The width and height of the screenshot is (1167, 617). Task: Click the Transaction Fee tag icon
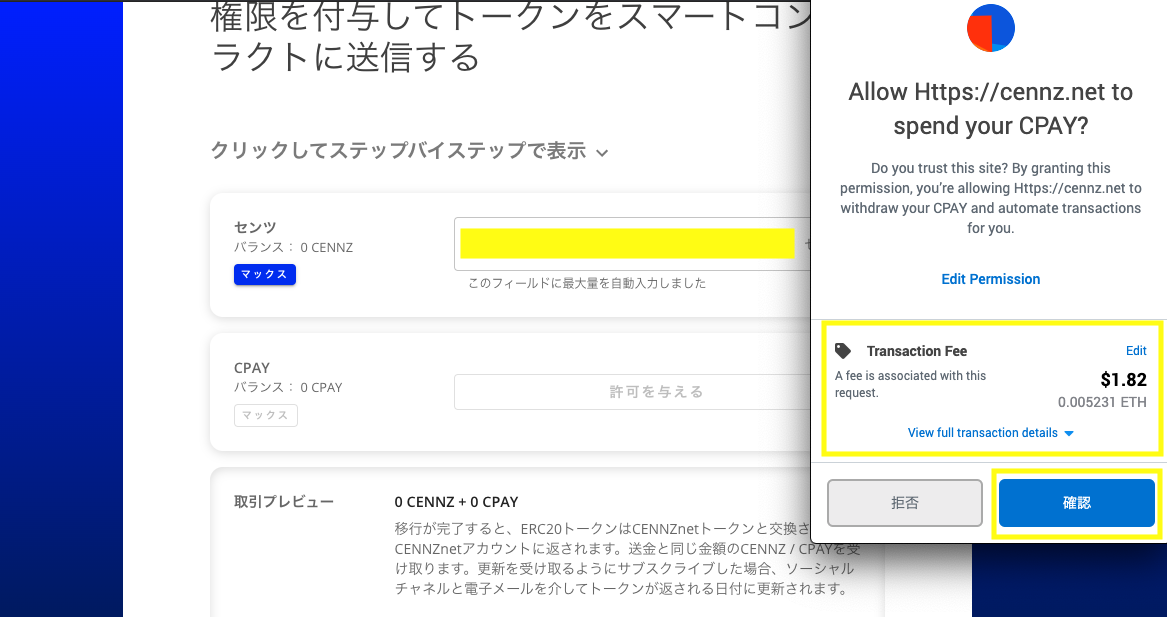(843, 351)
